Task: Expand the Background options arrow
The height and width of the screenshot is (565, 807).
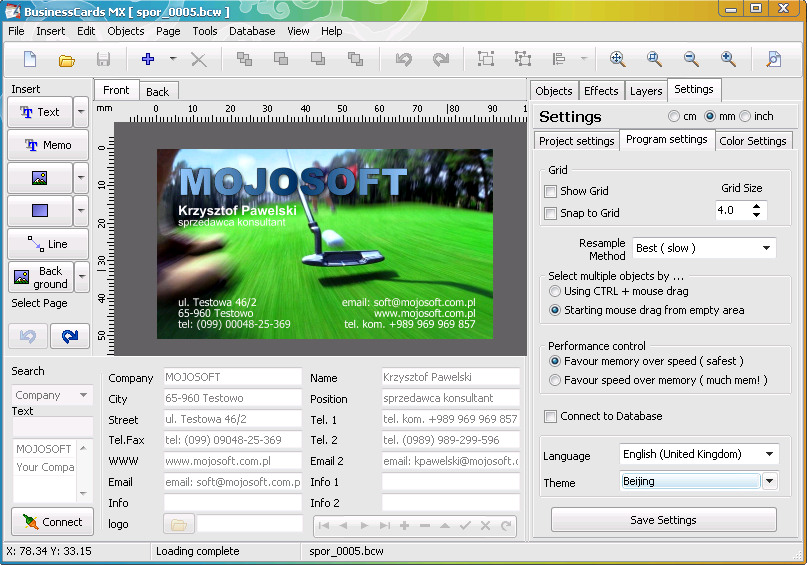Action: 81,277
